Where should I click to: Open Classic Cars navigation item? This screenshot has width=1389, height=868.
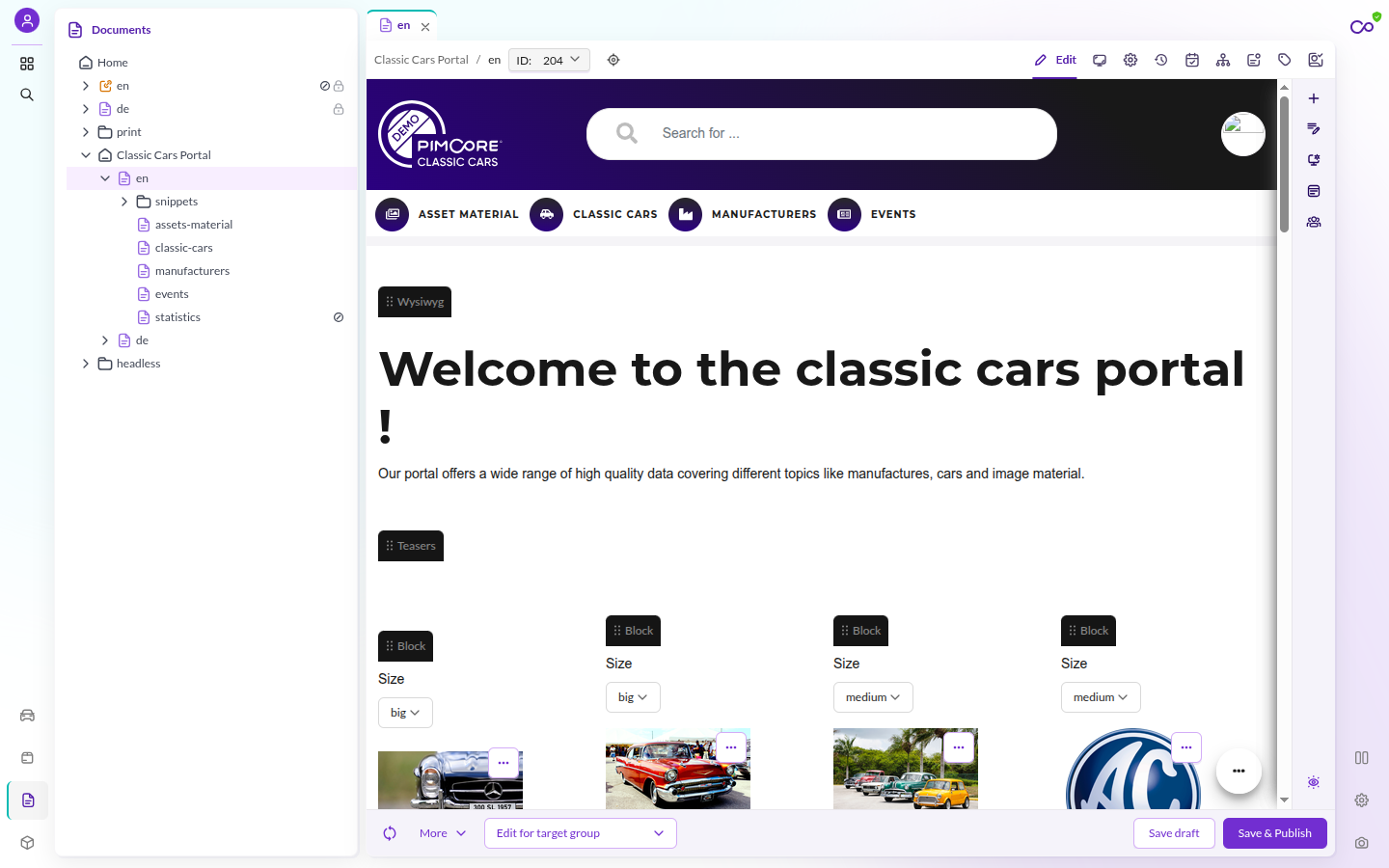pyautogui.click(x=594, y=214)
